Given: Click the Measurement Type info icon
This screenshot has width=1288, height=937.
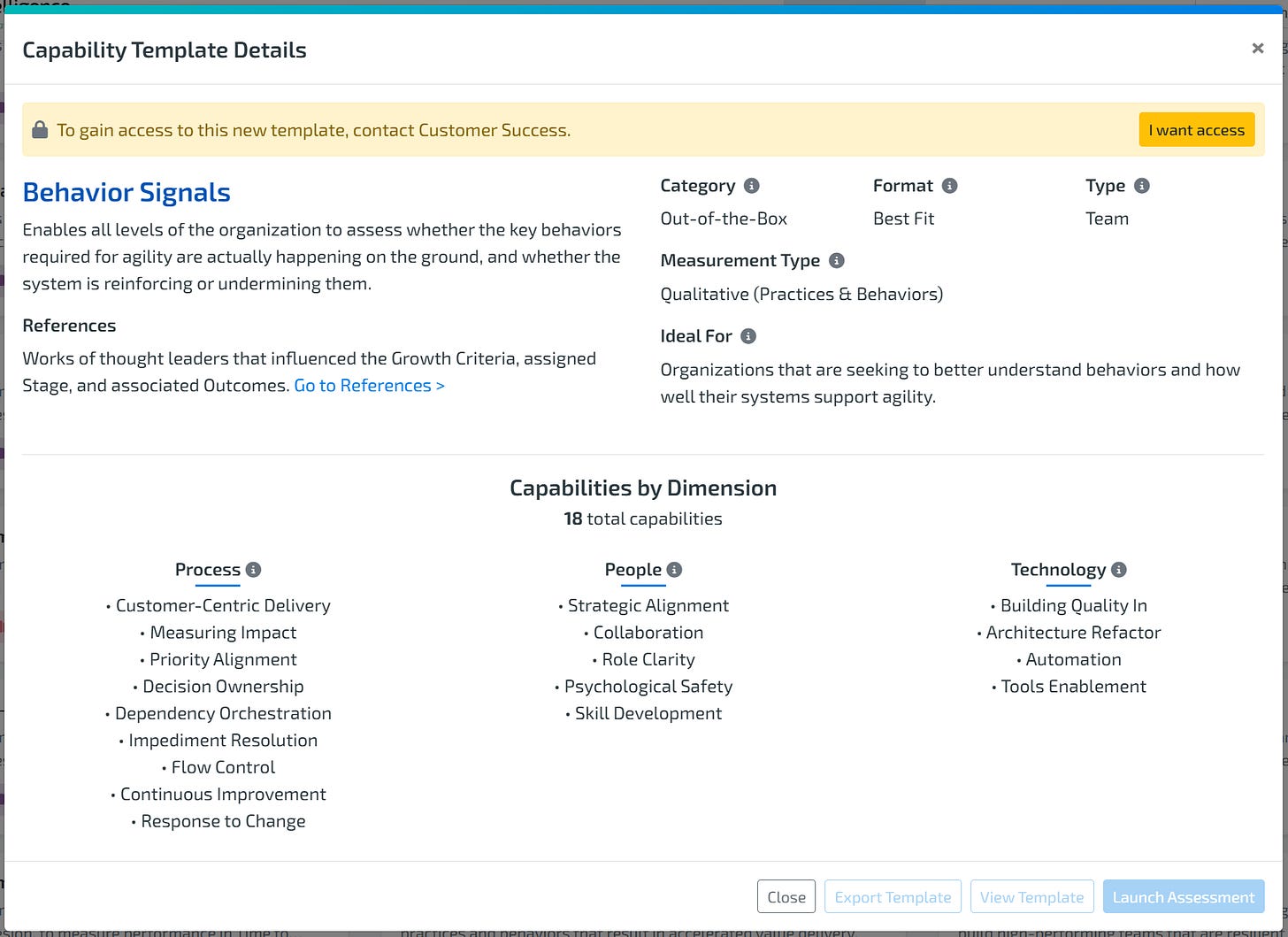Looking at the screenshot, I should [x=837, y=260].
